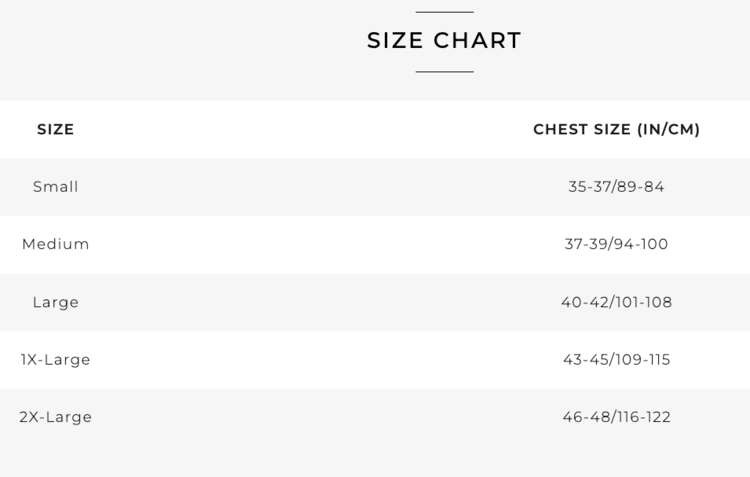The image size is (750, 477).
Task: Click the 37-39/94-100 chest measurement
Action: (x=616, y=244)
